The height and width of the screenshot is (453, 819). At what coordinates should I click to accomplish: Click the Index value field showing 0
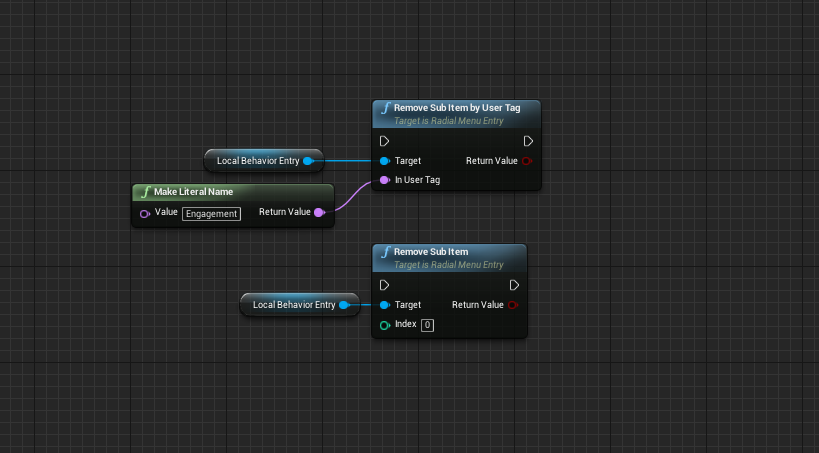(x=427, y=325)
